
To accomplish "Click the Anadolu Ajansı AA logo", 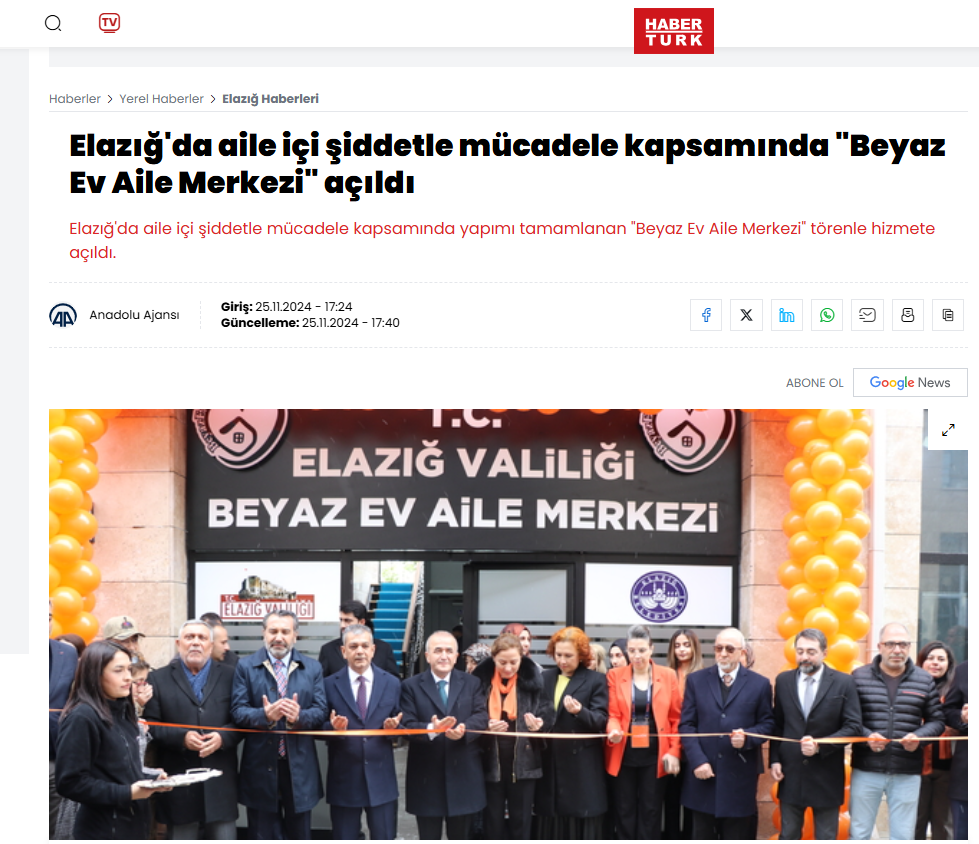I will 63,315.
